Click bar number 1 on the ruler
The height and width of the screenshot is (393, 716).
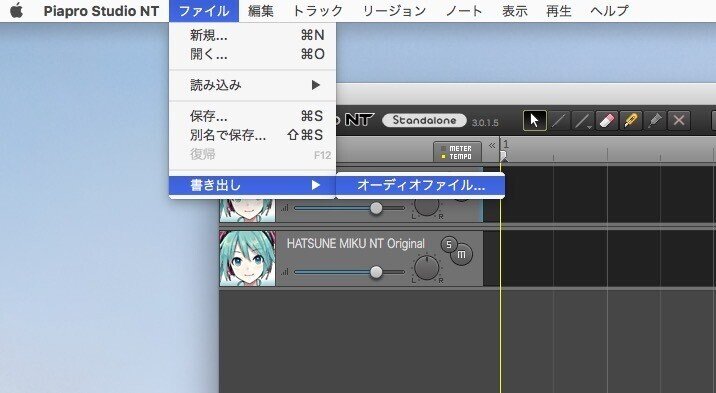click(506, 144)
